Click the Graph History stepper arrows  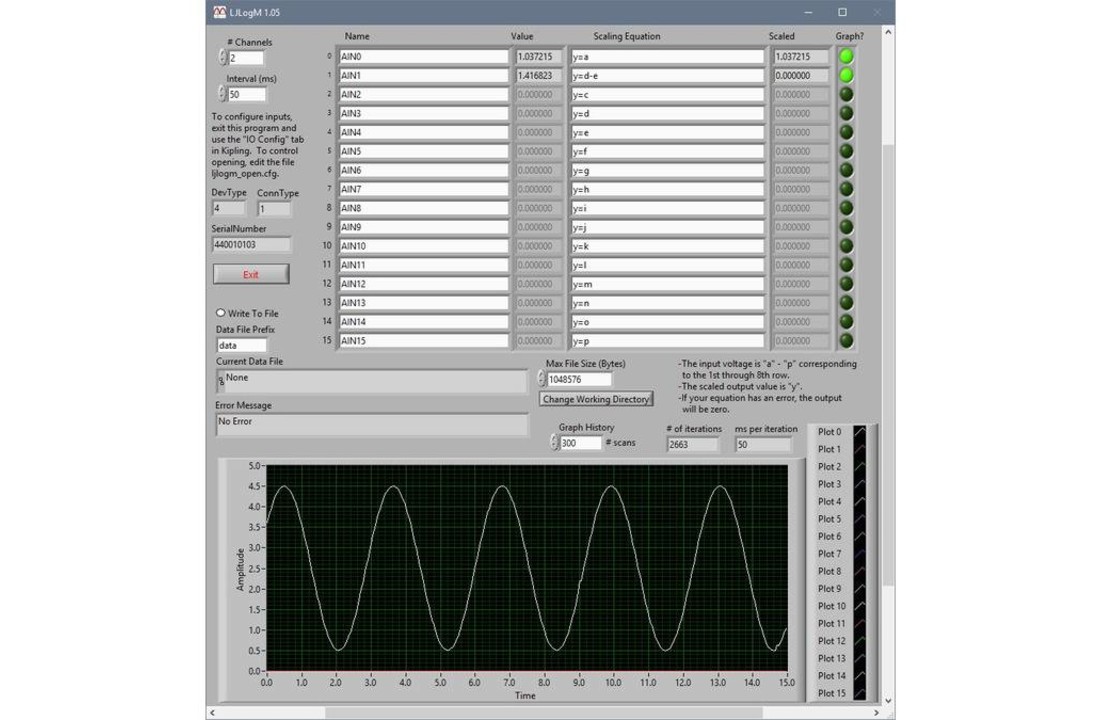554,443
